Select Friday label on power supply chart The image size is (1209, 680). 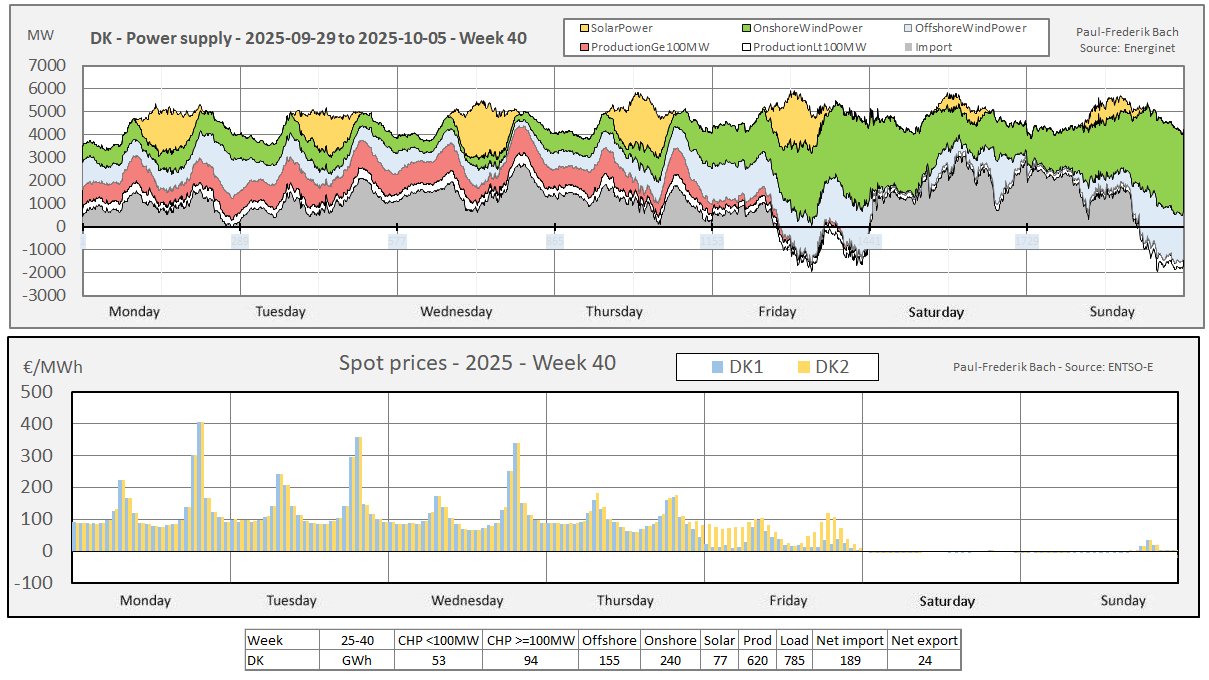pos(777,312)
